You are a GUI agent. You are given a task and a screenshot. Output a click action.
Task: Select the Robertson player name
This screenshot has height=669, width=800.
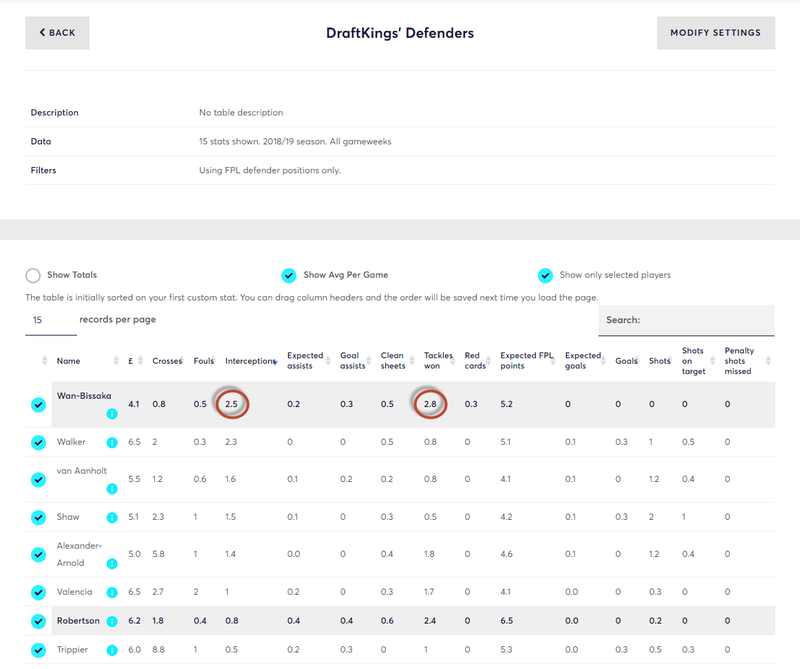[78, 621]
